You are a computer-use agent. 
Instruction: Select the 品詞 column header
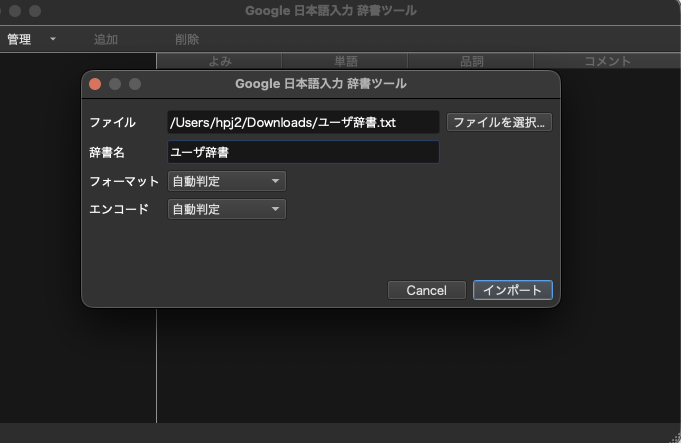(x=471, y=61)
